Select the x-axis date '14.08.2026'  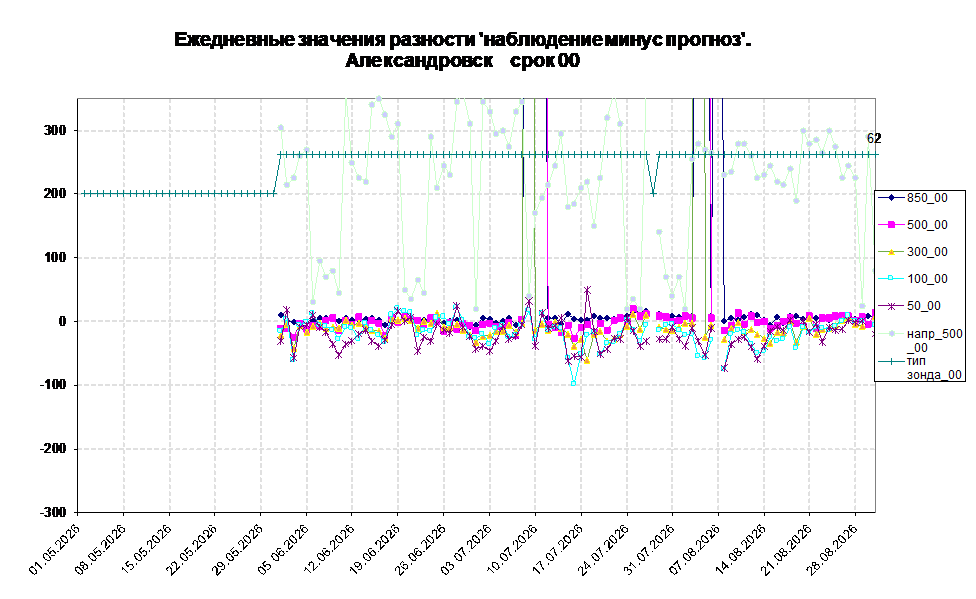[741, 549]
